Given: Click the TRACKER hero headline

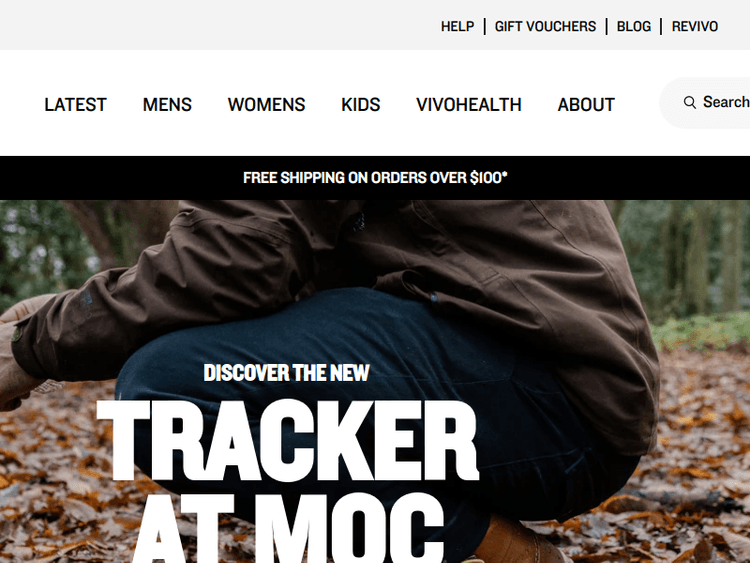Looking at the screenshot, I should [x=287, y=441].
